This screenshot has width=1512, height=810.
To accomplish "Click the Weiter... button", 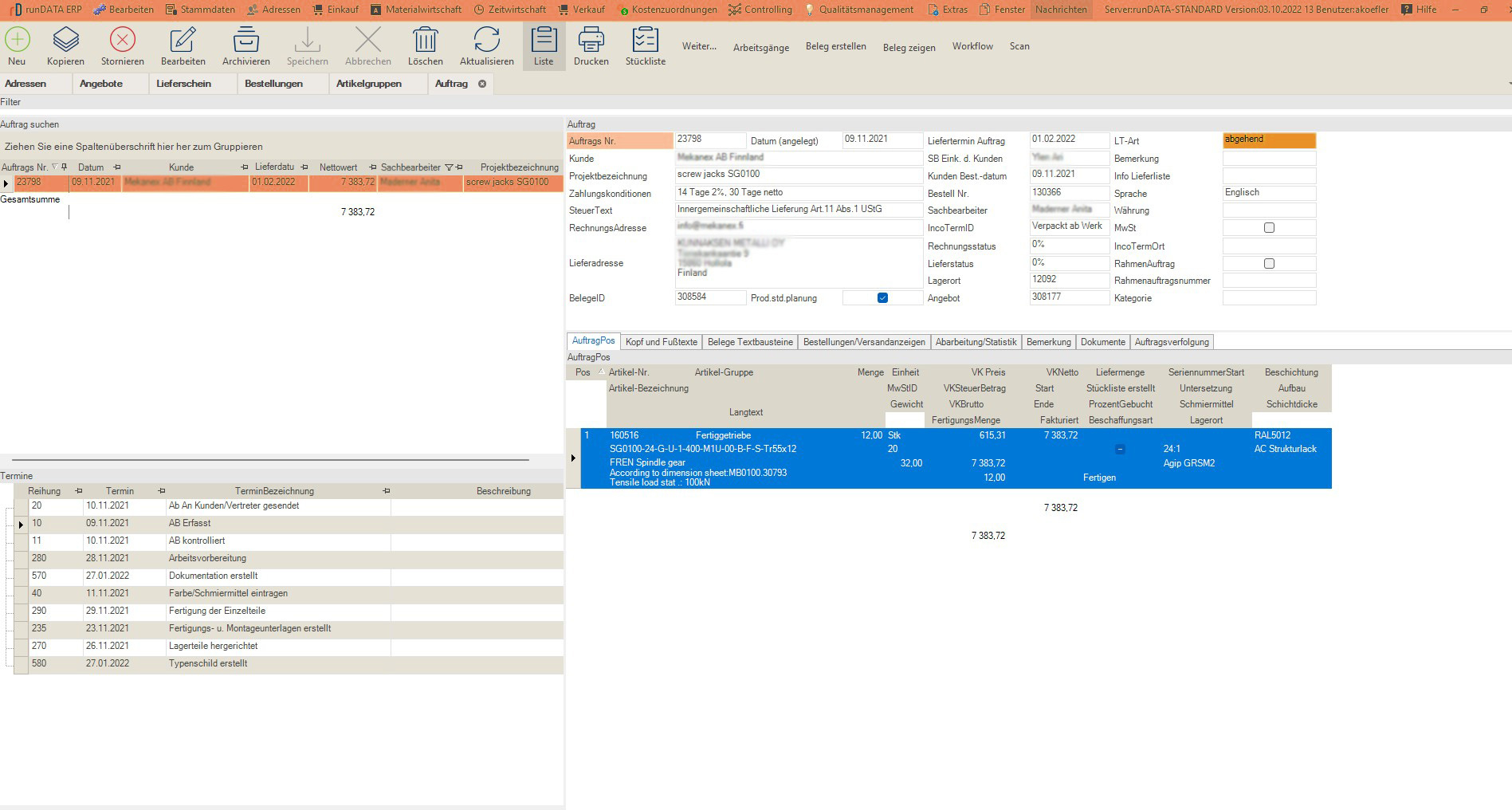I will pyautogui.click(x=699, y=46).
